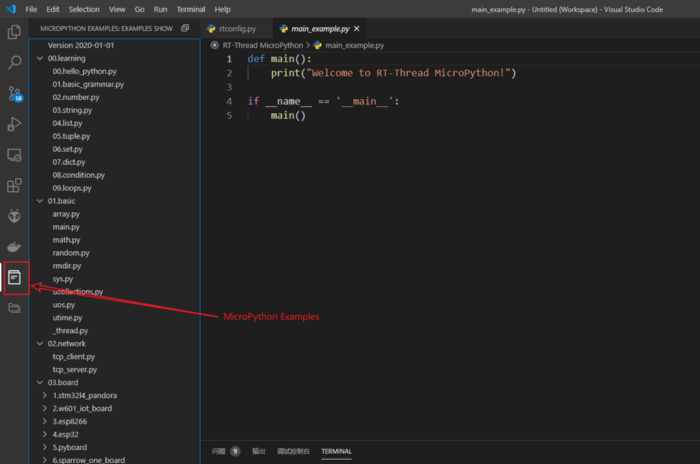Open the PlatformIO alien icon view
The image size is (700, 464).
[14, 216]
